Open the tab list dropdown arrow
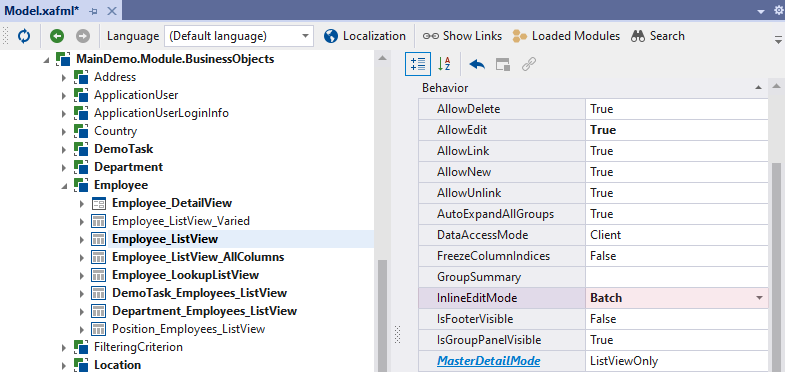Image resolution: width=785 pixels, height=372 pixels. click(x=761, y=11)
